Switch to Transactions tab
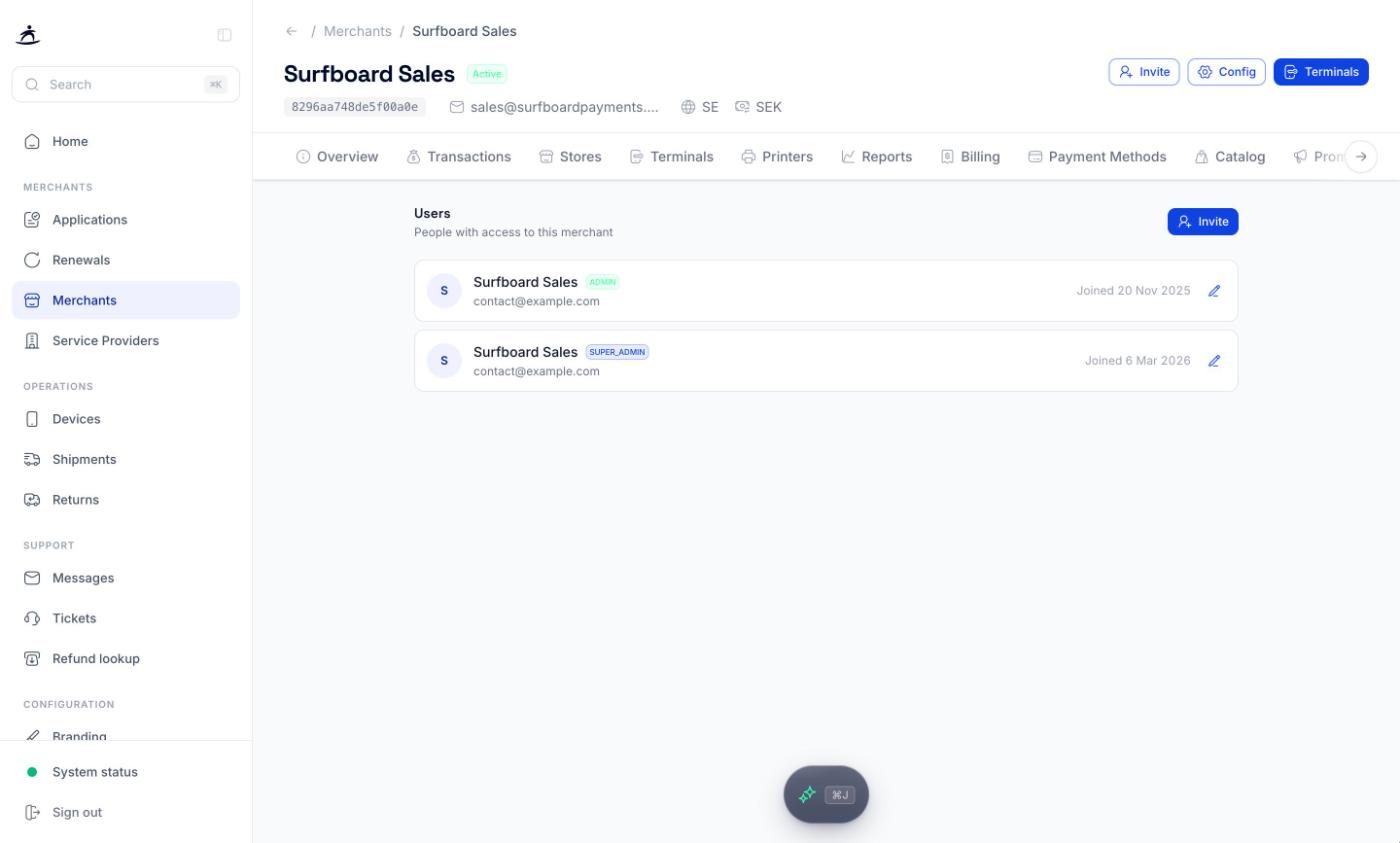 [x=459, y=157]
